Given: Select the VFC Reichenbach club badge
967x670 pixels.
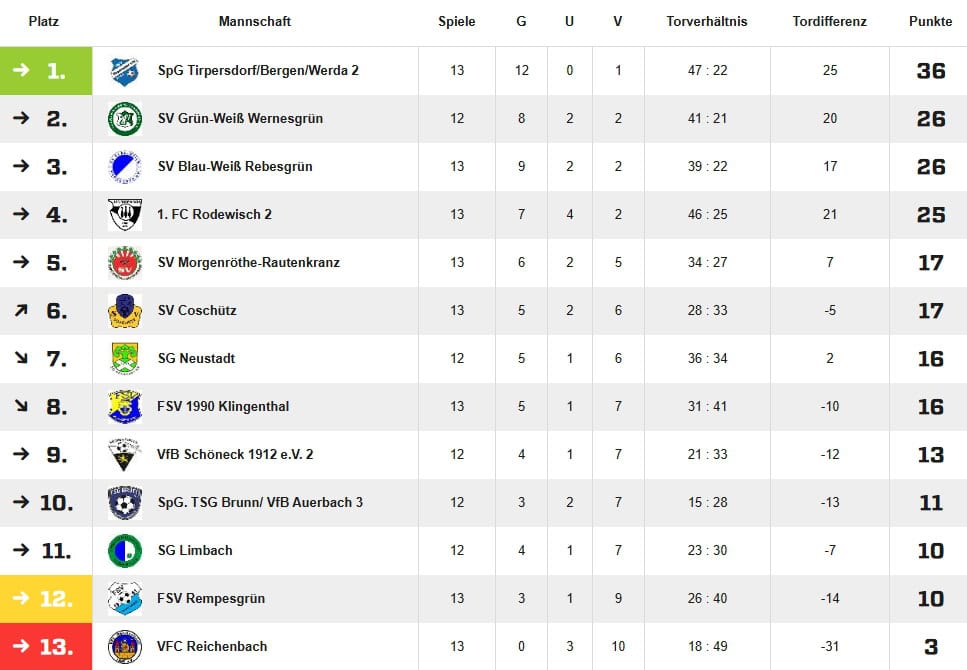Looking at the screenshot, I should [125, 647].
